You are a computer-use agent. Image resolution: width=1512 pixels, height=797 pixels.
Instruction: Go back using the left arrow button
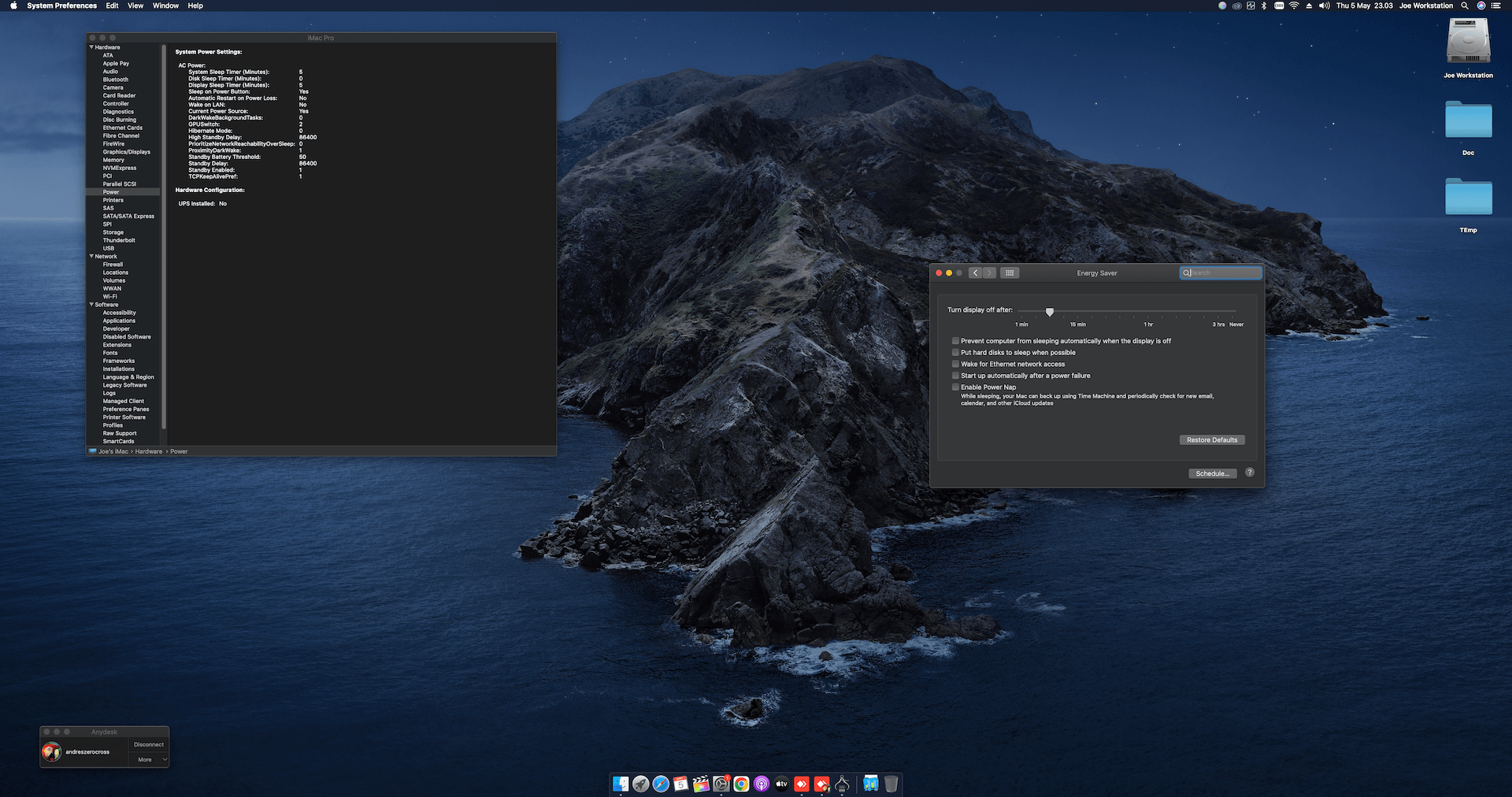975,273
